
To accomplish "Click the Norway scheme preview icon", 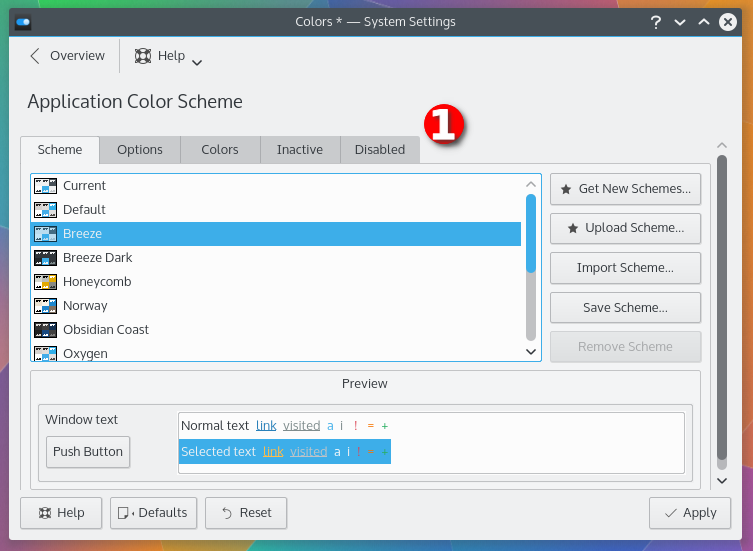I will point(45,306).
